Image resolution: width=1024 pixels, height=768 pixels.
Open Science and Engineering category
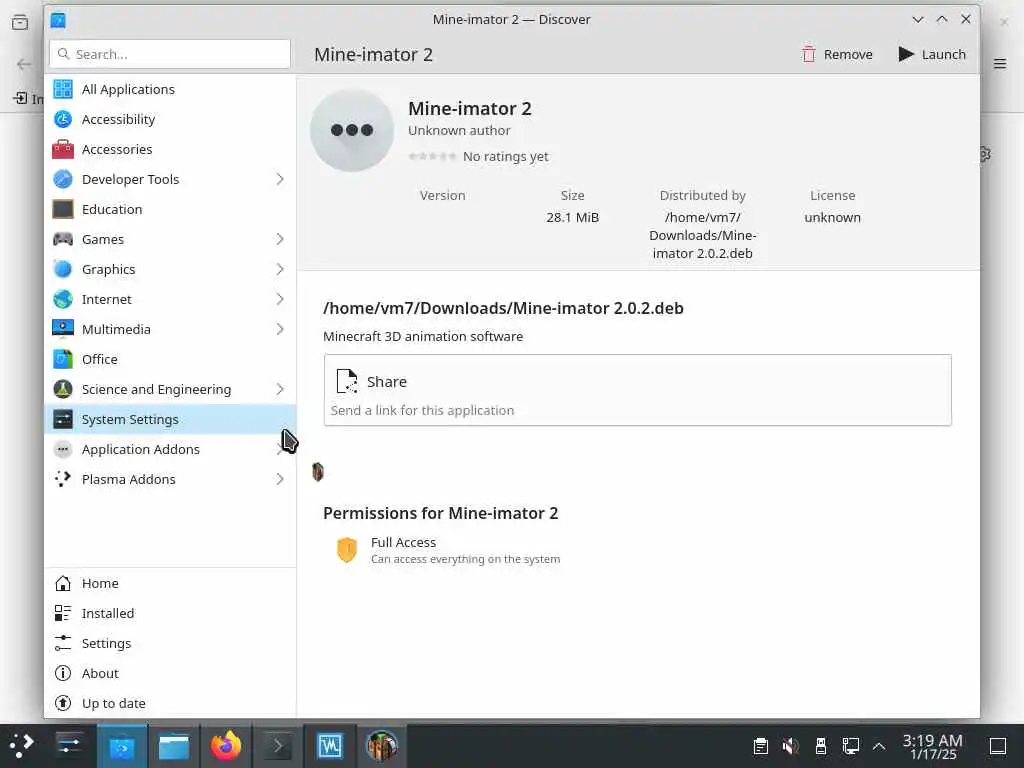(170, 390)
